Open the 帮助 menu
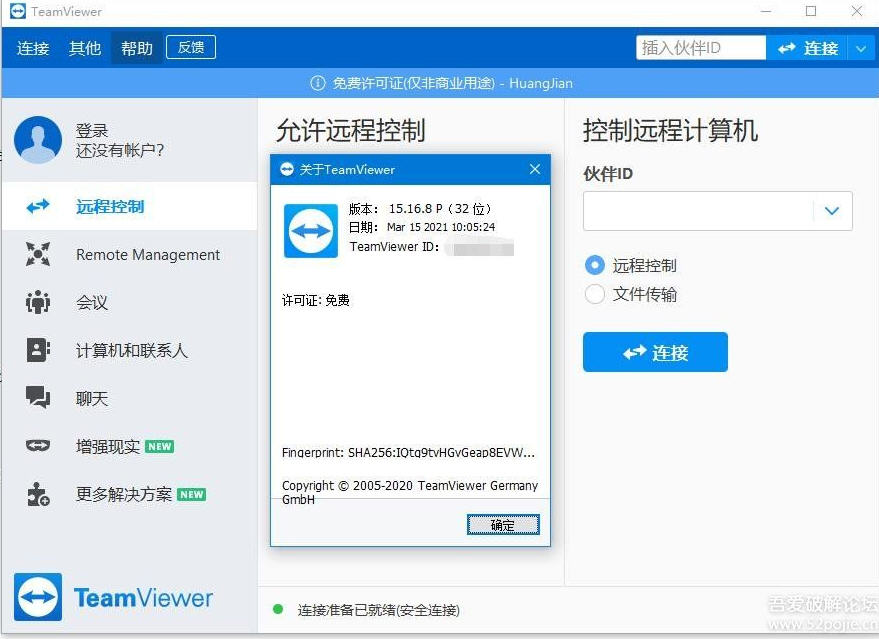 pyautogui.click(x=136, y=48)
